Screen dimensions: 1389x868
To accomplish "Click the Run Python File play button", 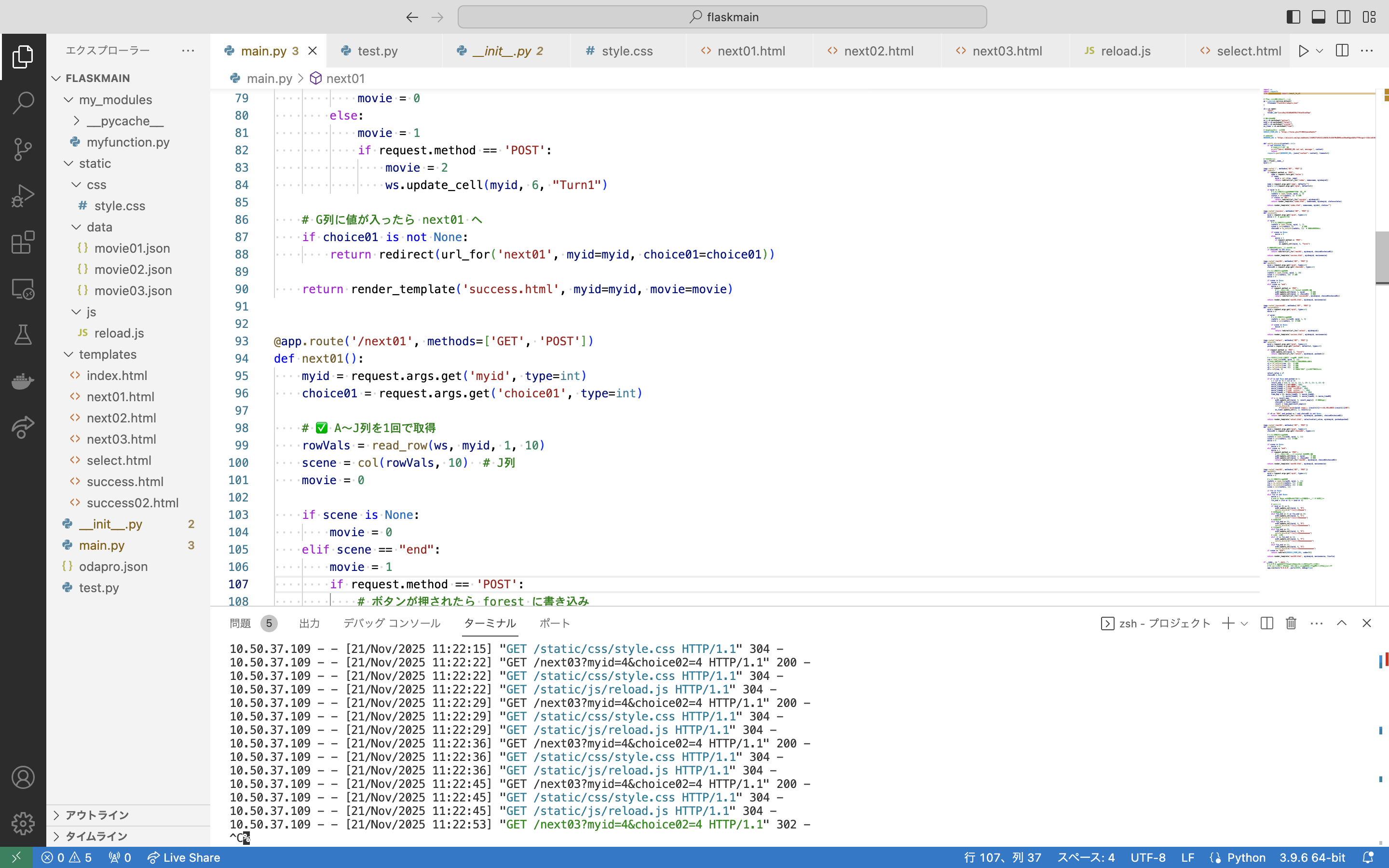I will pyautogui.click(x=1304, y=51).
